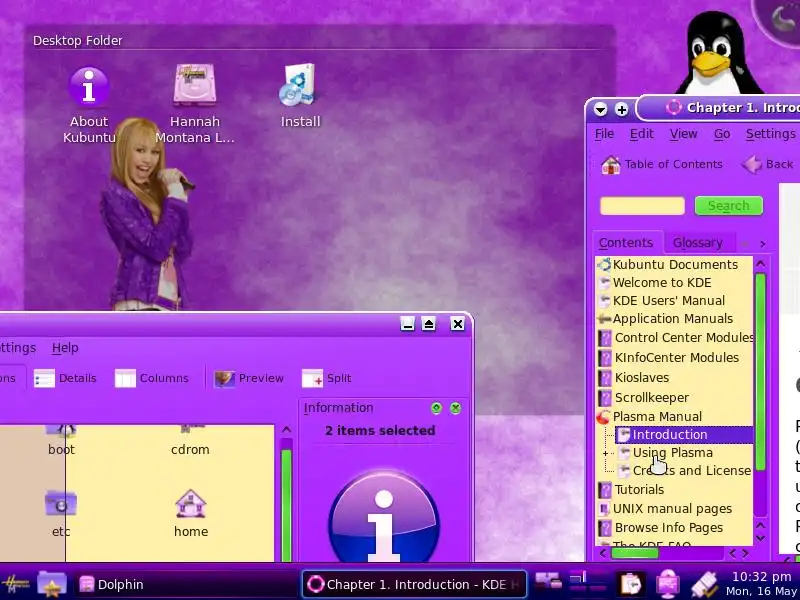Switch to the Glossary tab
This screenshot has width=800, height=600.
tap(698, 243)
